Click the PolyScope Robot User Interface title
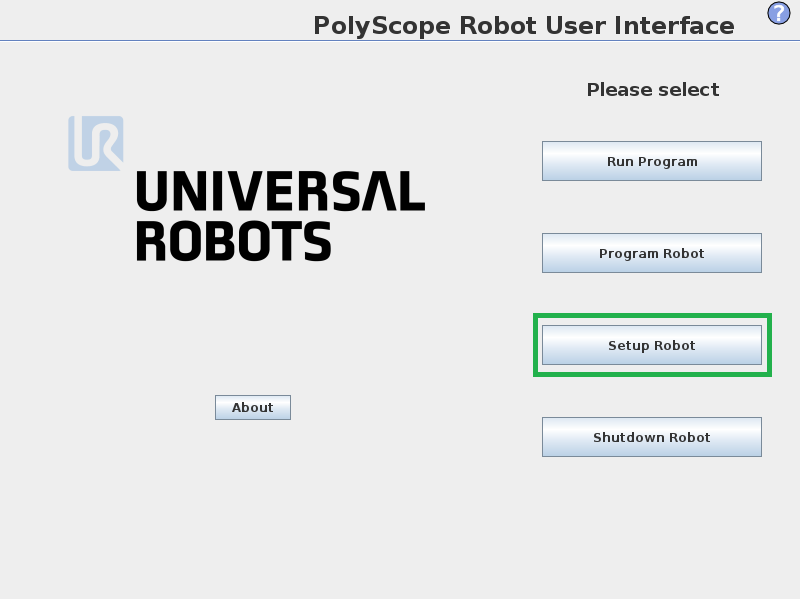Image resolution: width=800 pixels, height=599 pixels. click(523, 25)
